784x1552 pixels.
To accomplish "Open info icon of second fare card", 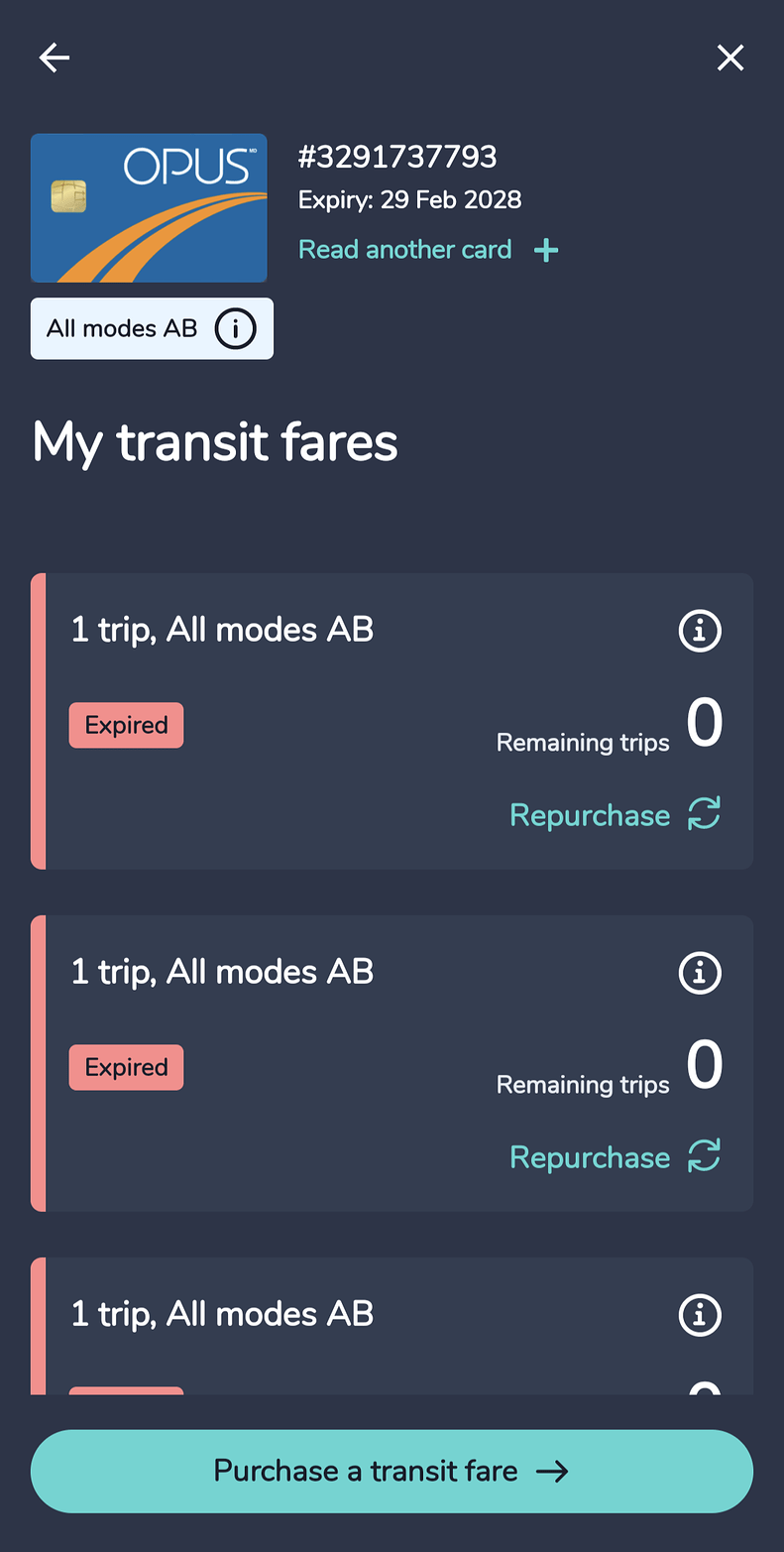I will tap(700, 973).
